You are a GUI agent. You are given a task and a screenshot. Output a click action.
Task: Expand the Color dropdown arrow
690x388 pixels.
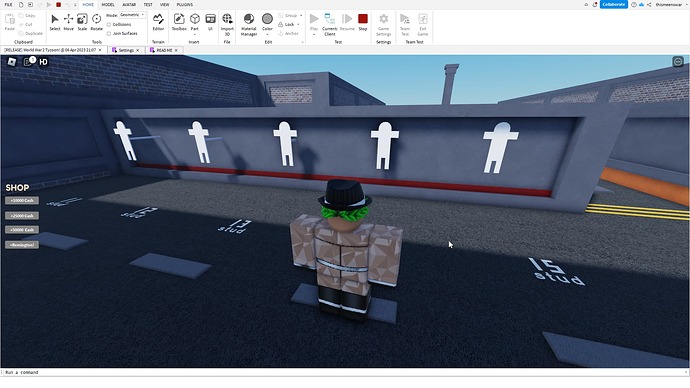pyautogui.click(x=267, y=34)
